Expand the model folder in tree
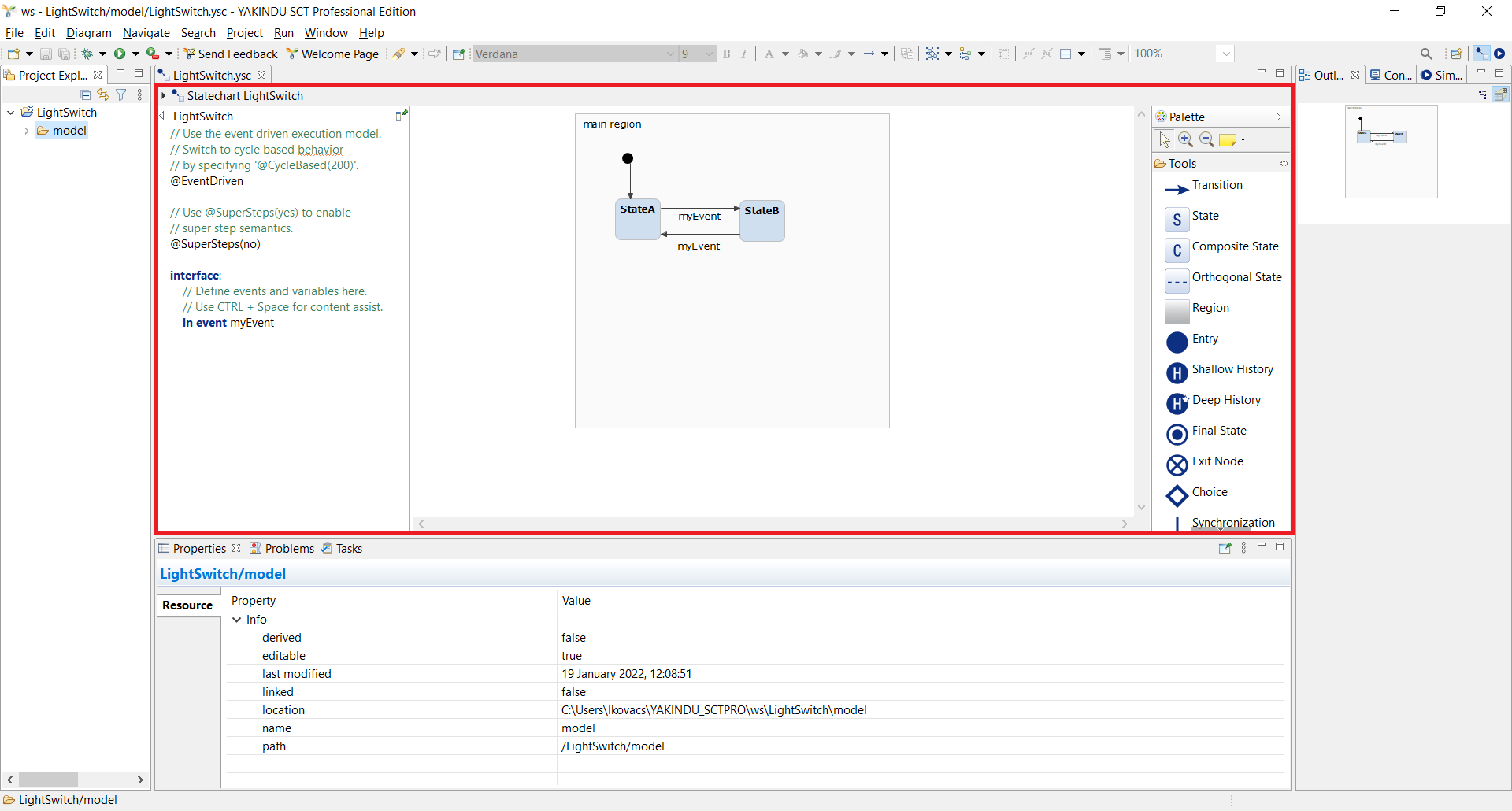1512x811 pixels. point(27,131)
